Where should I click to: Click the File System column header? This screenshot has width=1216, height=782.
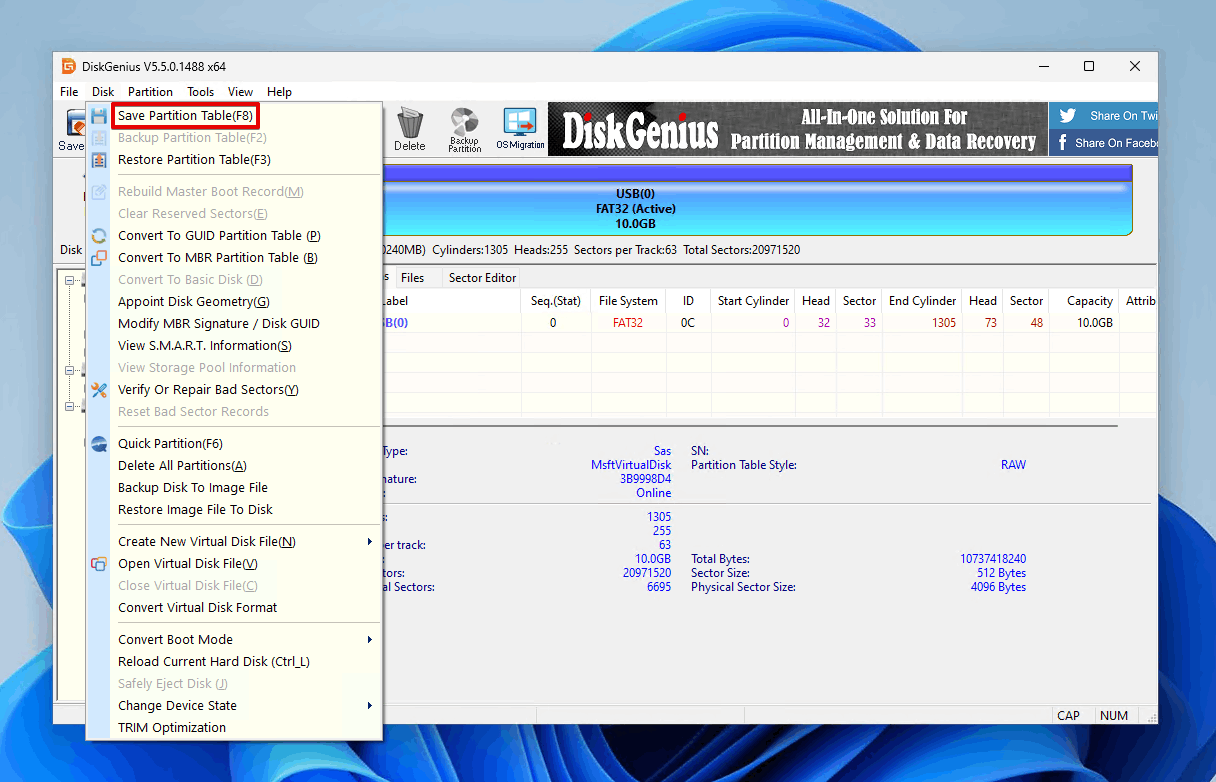[x=628, y=301]
